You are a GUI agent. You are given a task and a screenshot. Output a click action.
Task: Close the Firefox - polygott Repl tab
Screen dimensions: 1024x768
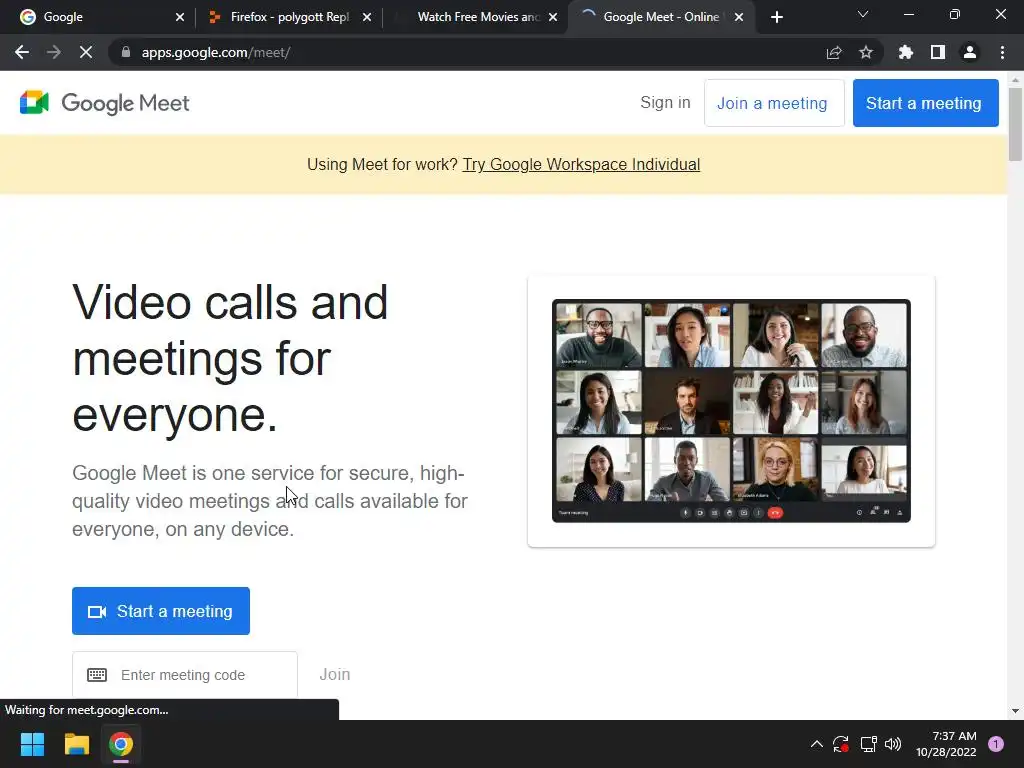[x=367, y=17]
